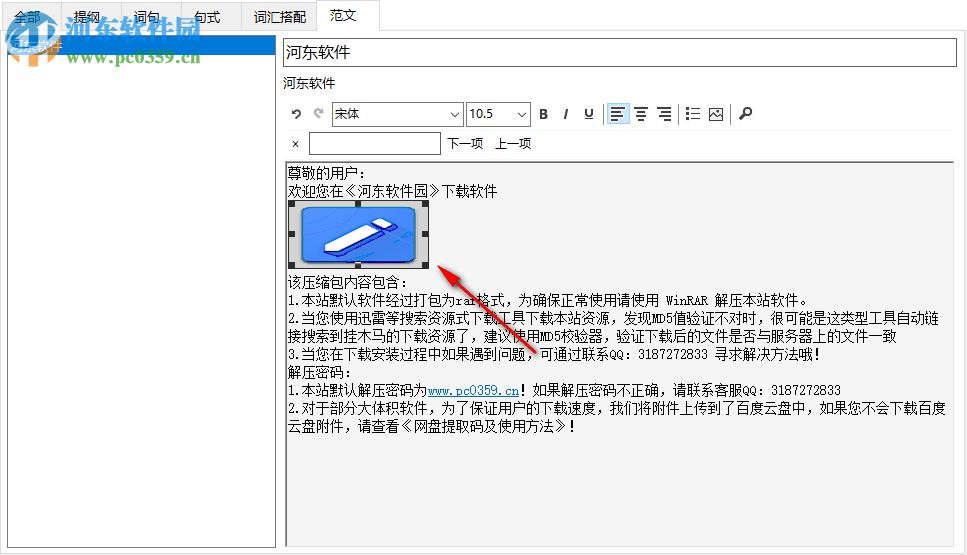Switch to the 词句 tab

pos(147,17)
